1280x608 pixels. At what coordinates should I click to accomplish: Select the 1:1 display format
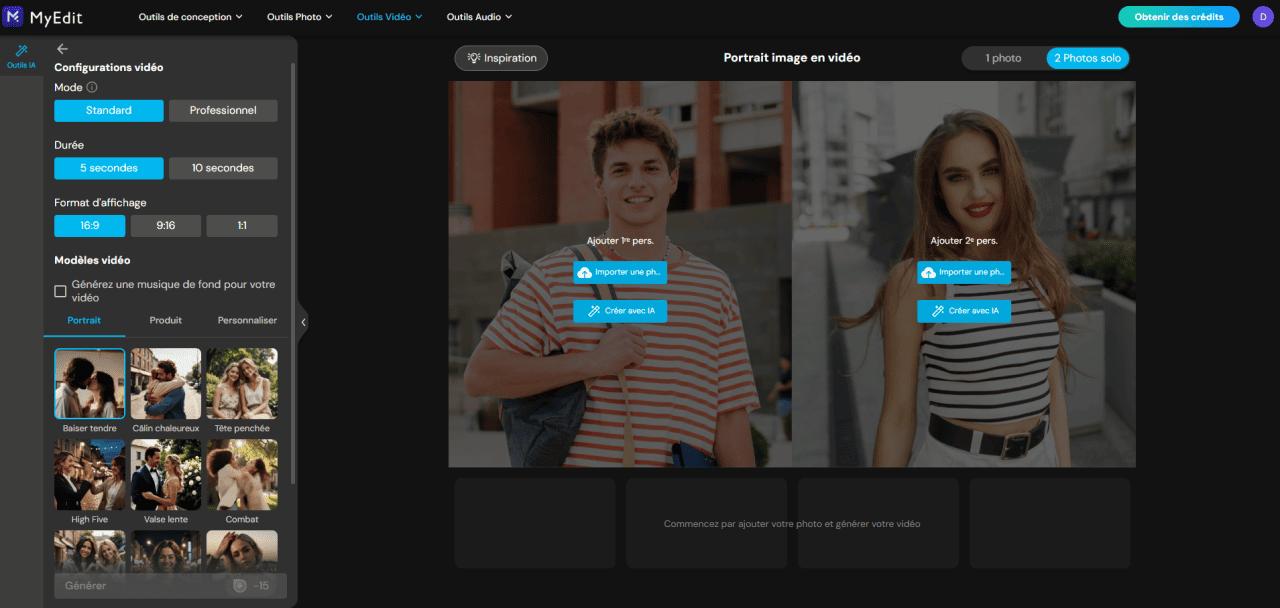pyautogui.click(x=242, y=226)
